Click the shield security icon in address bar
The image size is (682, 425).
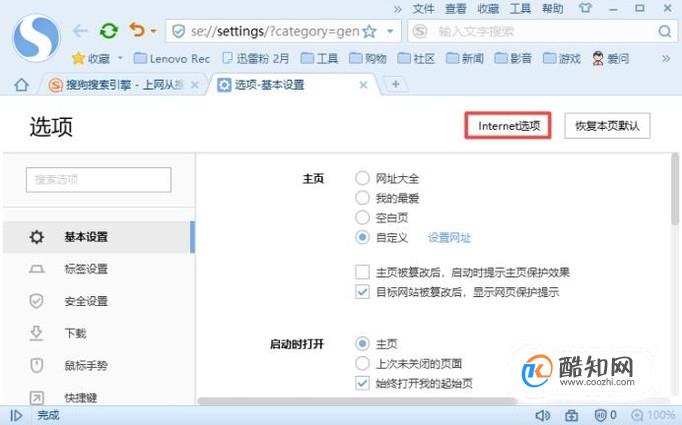pyautogui.click(x=178, y=31)
